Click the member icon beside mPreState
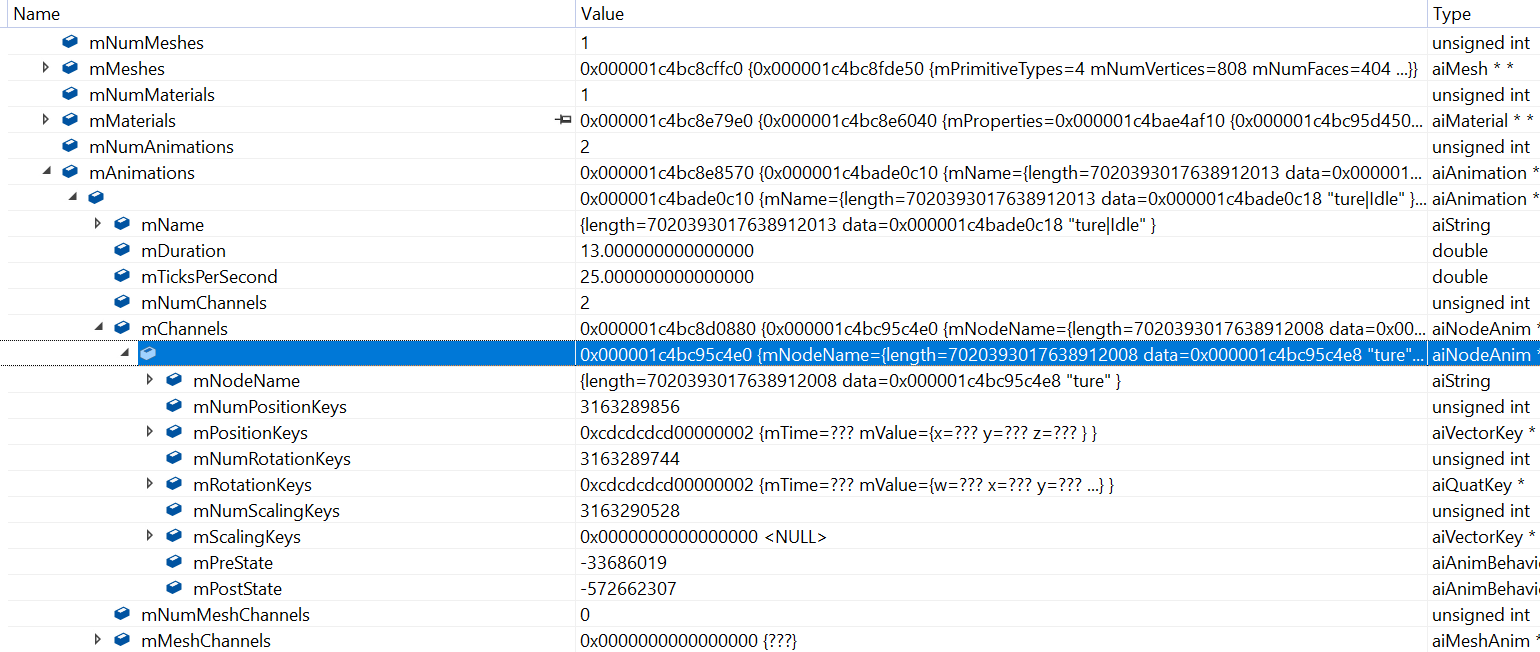The width and height of the screenshot is (1540, 652). [x=173, y=562]
